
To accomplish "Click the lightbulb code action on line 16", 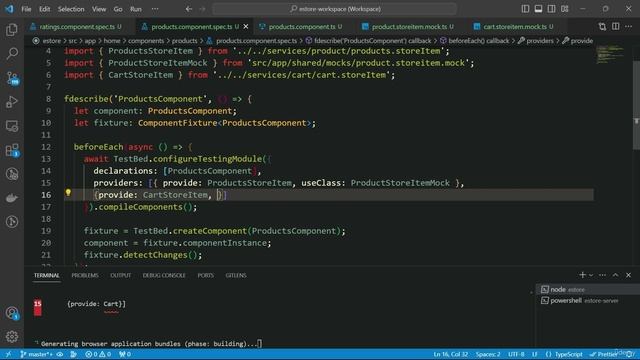I will (68, 193).
